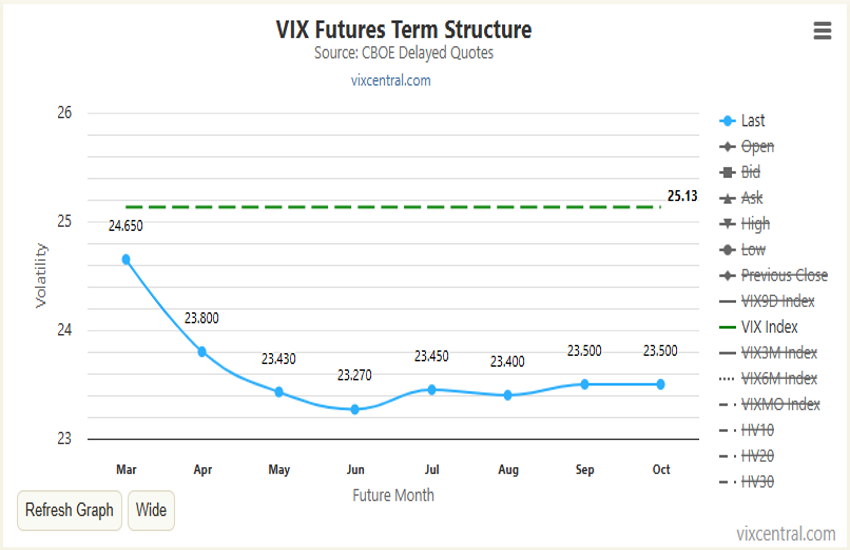Viewport: 850px width, 550px height.
Task: Click the Wide button
Action: (x=151, y=510)
